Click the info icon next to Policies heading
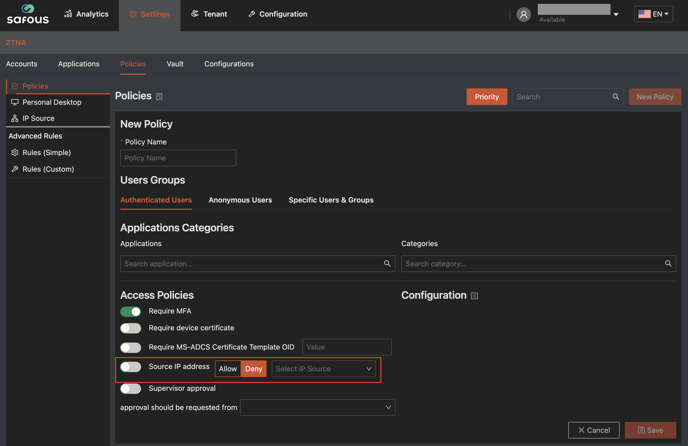Viewport: 688px width, 446px height. pyautogui.click(x=159, y=97)
